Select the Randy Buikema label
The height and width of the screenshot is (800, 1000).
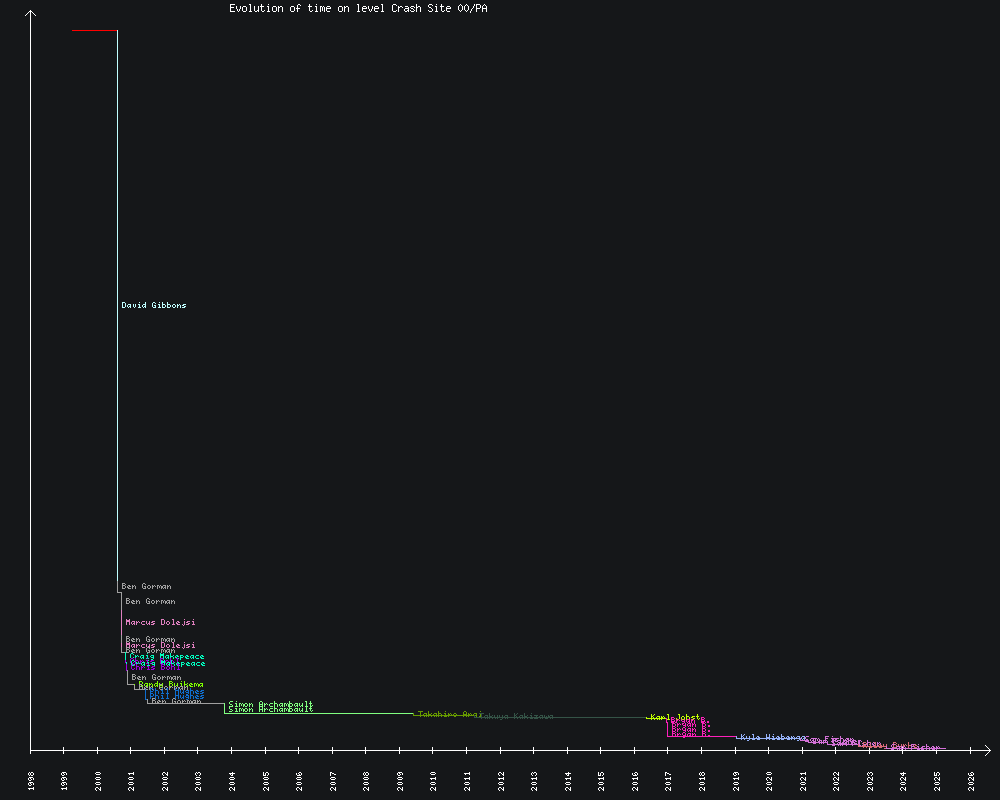[171, 684]
